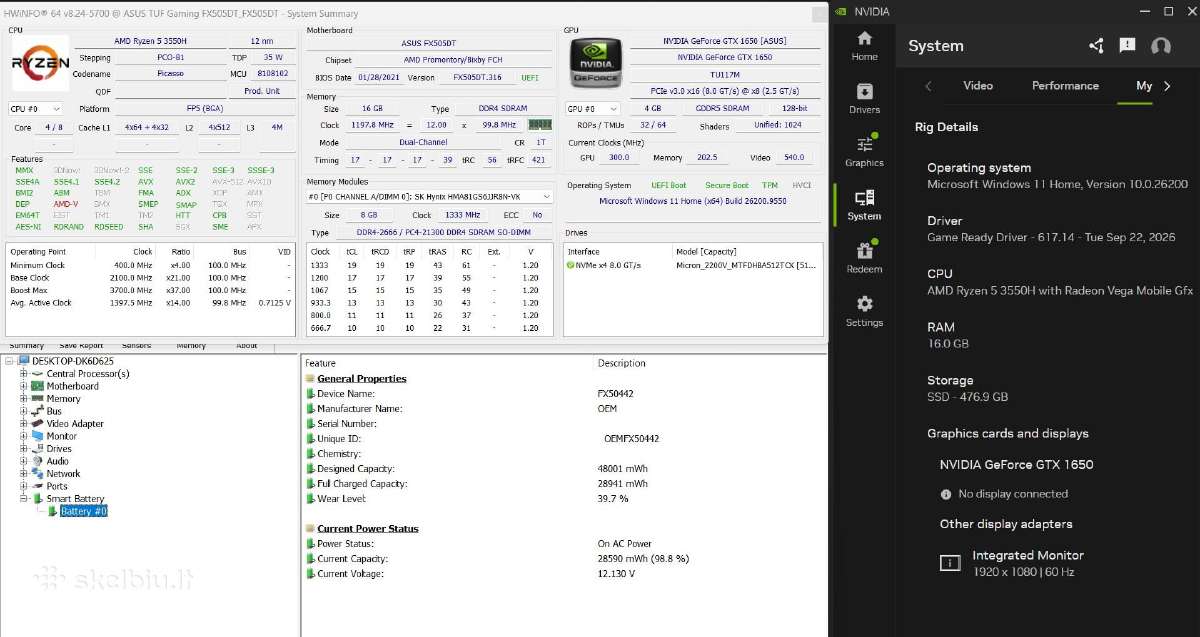Open Drivers in the NVIDIA sidebar
Screen dimensions: 1200x637
tap(864, 98)
